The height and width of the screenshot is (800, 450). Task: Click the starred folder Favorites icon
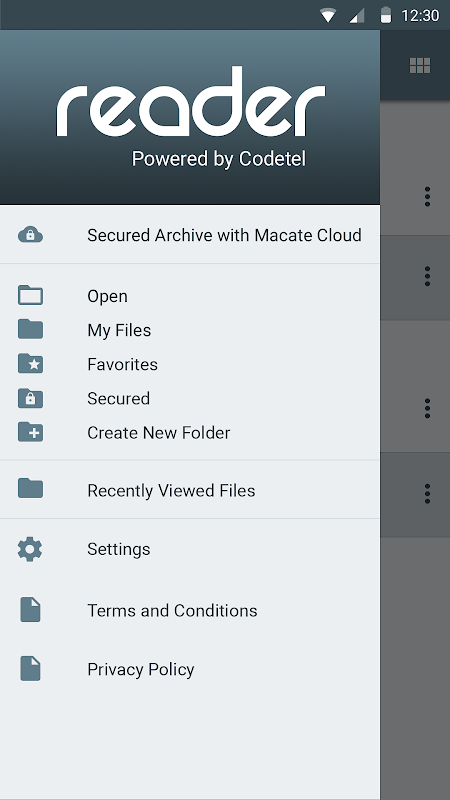(x=30, y=364)
